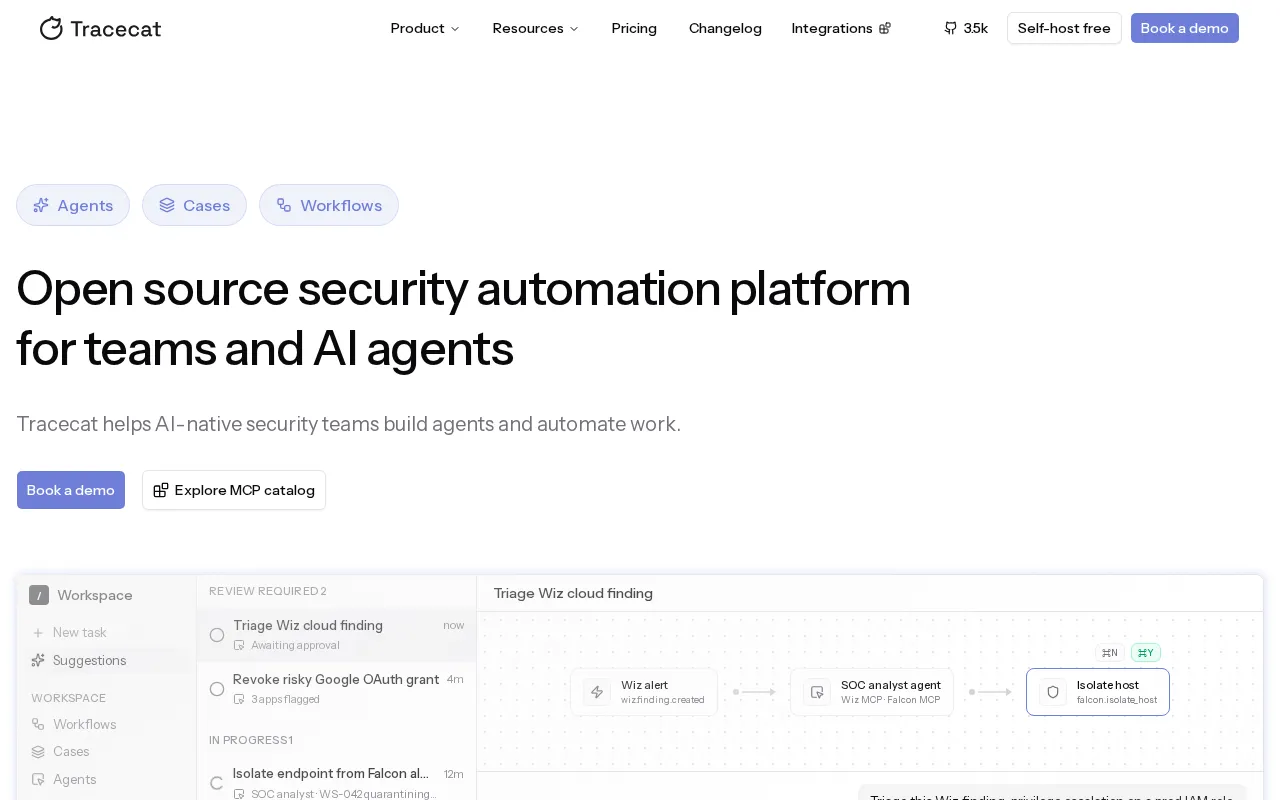Viewport: 1280px width, 800px height.
Task: Open the Changelog page
Action: (725, 28)
